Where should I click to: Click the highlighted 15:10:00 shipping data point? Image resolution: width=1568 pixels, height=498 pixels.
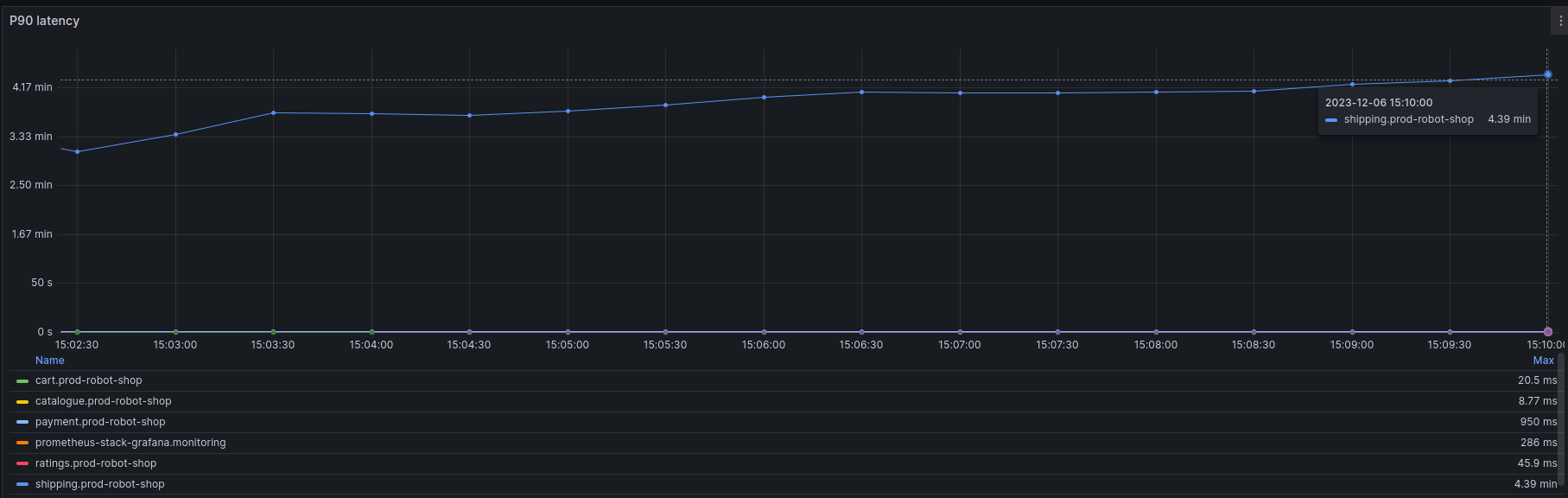pyautogui.click(x=1547, y=74)
